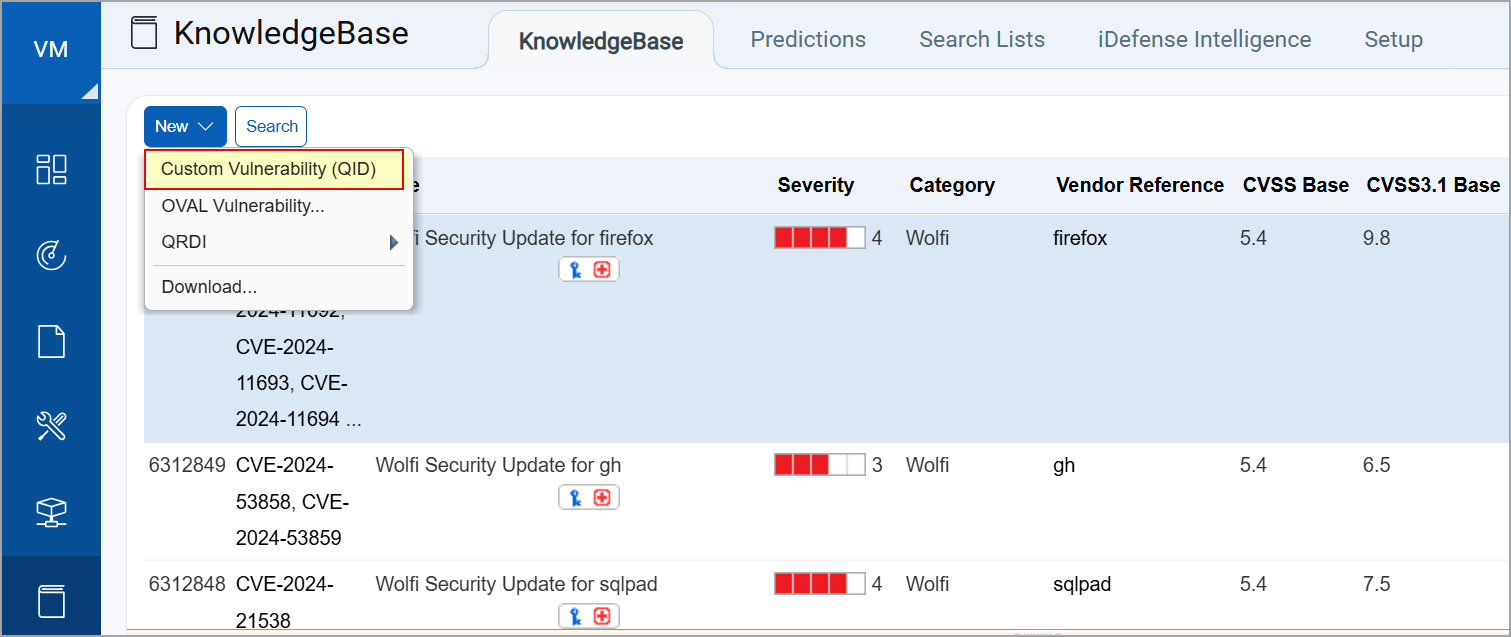Click the red patch icon for gh
This screenshot has height=637, width=1511.
point(602,497)
